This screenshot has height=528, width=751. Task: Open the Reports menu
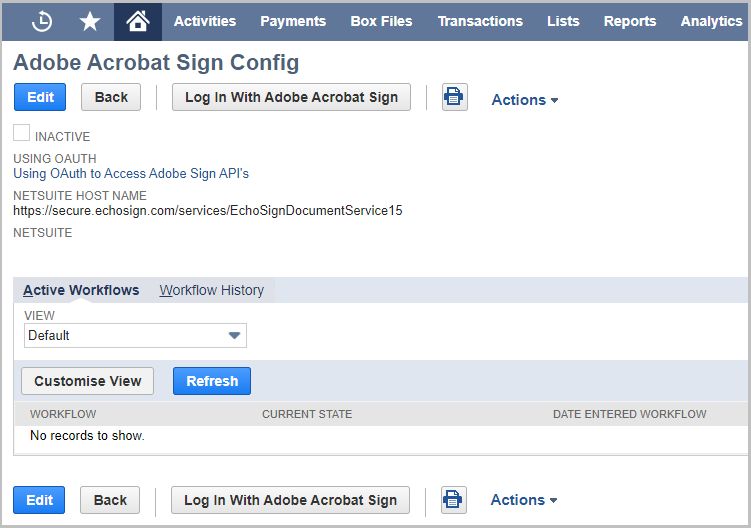click(x=630, y=22)
